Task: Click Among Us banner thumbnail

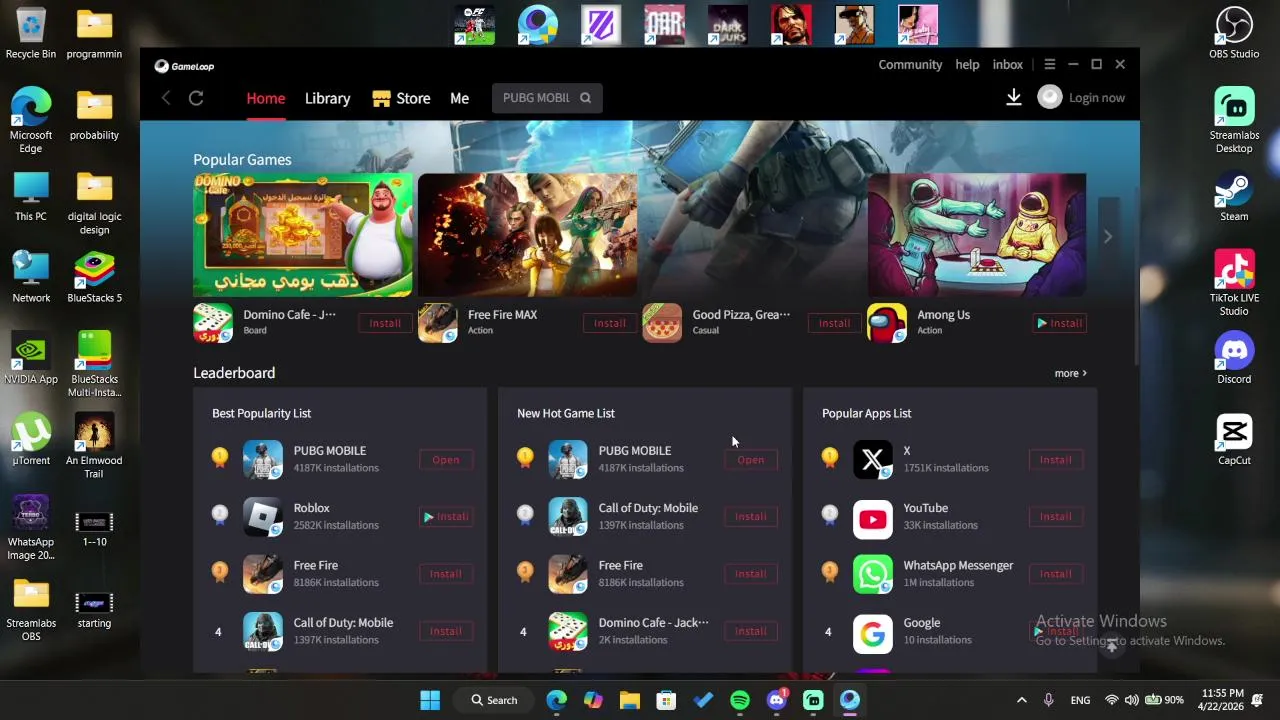Action: tap(977, 235)
